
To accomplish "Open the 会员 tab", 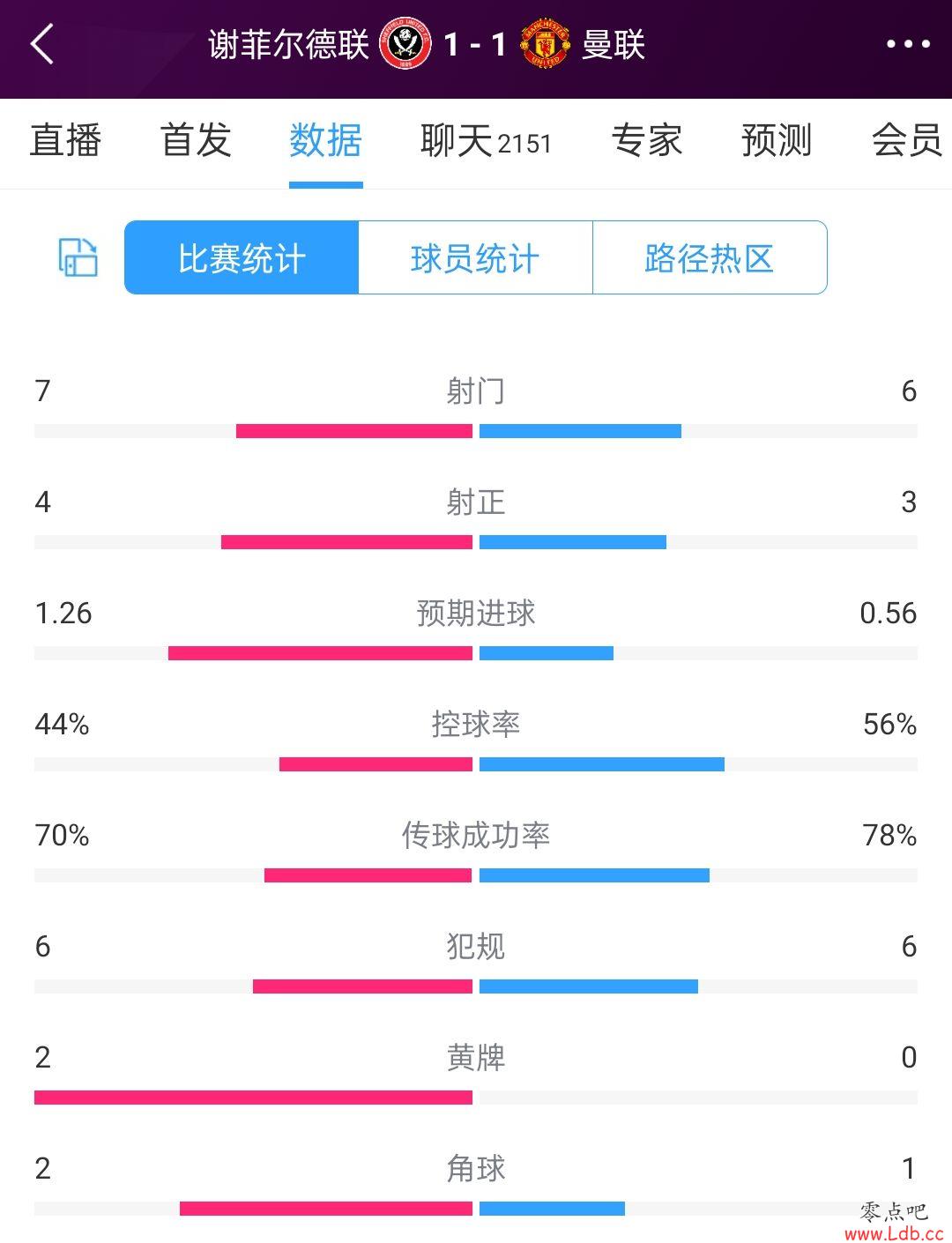I will point(907,140).
